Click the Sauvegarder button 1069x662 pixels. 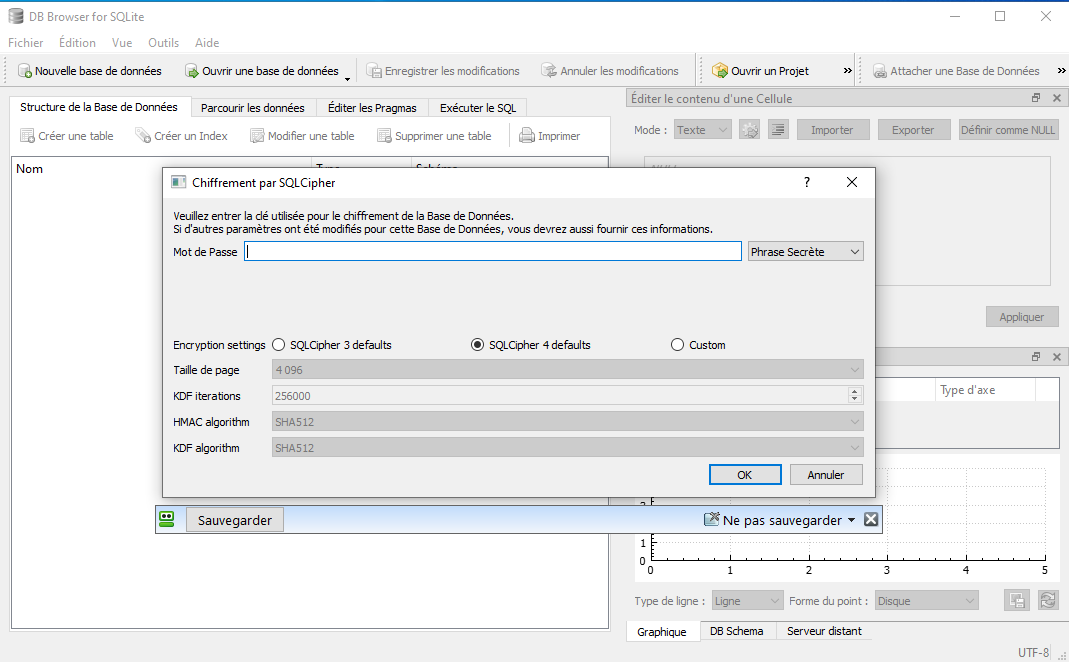click(x=234, y=519)
